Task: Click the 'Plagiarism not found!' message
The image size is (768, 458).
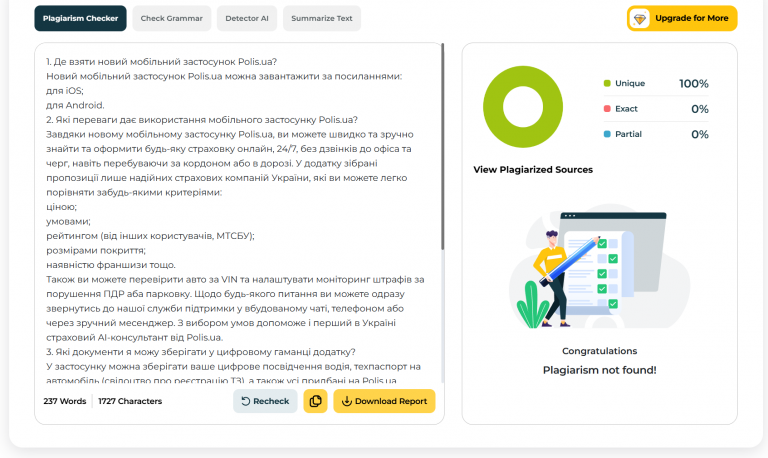Action: point(600,370)
